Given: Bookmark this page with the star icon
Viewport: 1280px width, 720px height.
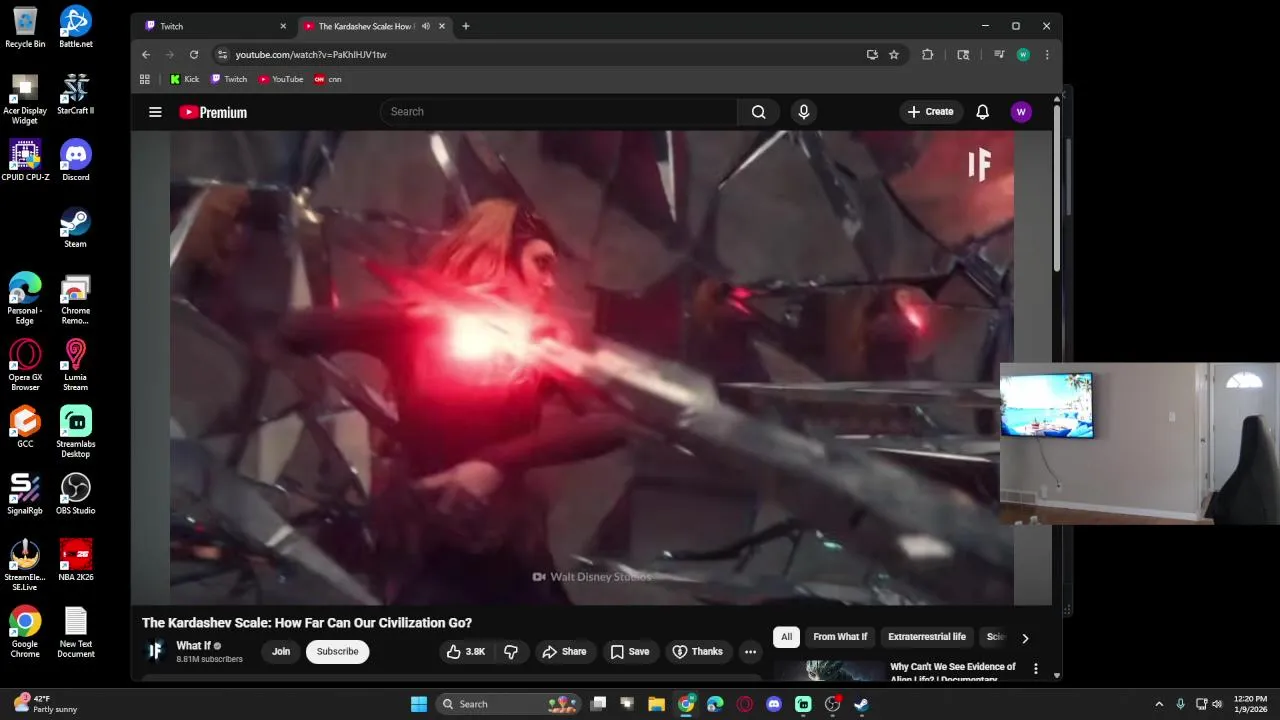Looking at the screenshot, I should (x=894, y=55).
